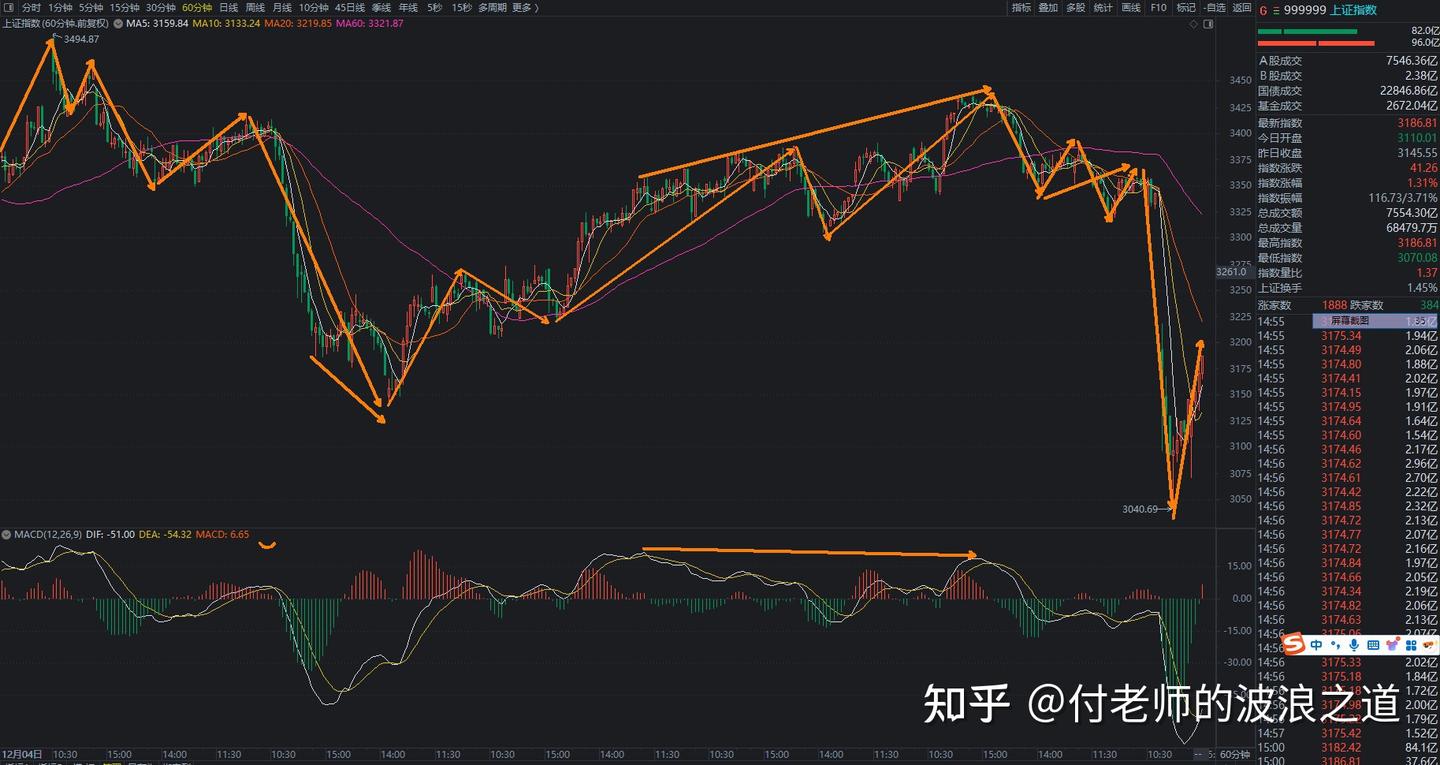Open the 指标 indicator selection dropdown

1021,7
